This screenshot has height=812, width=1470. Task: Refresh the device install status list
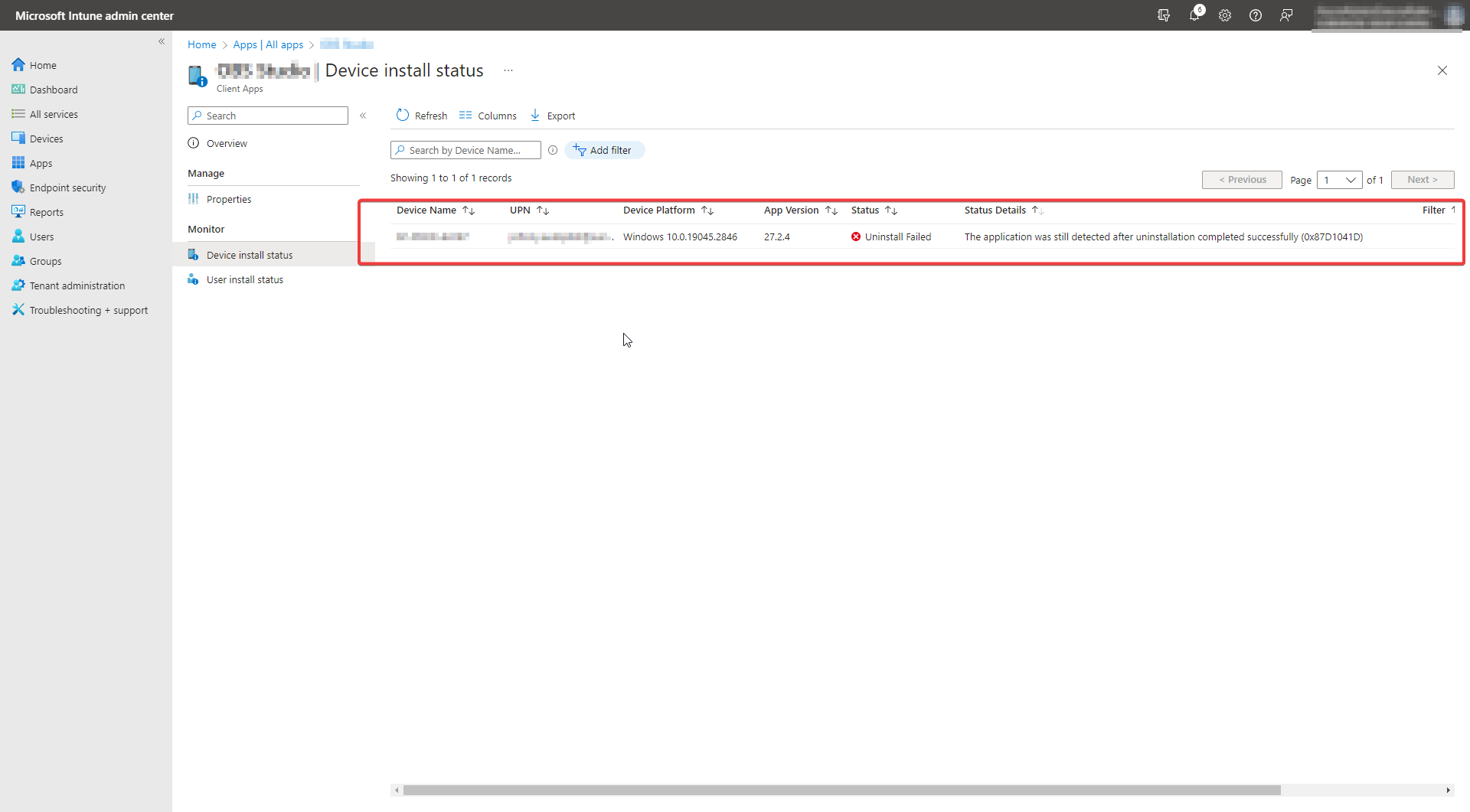tap(421, 115)
